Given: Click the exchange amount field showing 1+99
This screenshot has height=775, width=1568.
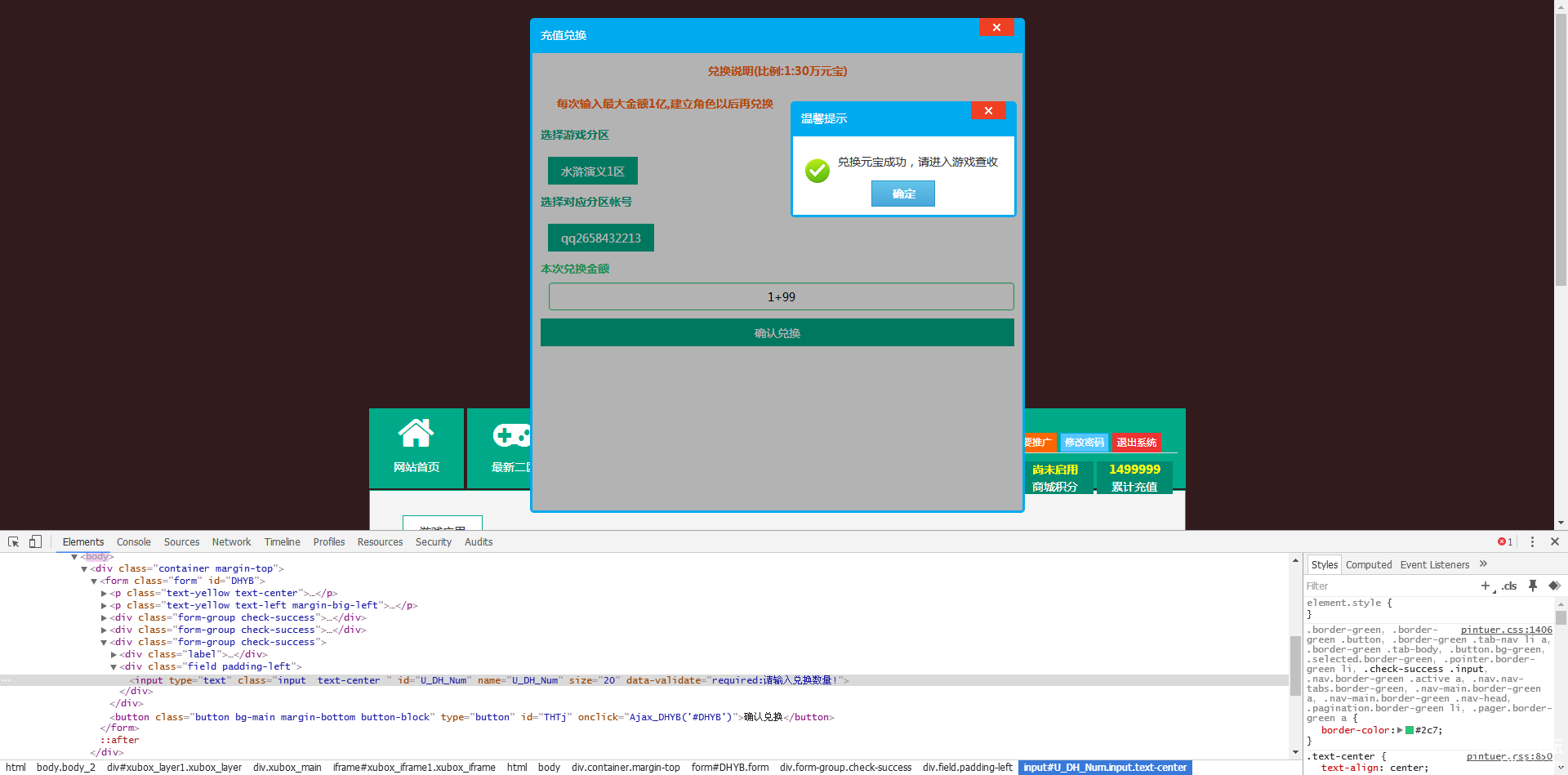Looking at the screenshot, I should pos(782,296).
